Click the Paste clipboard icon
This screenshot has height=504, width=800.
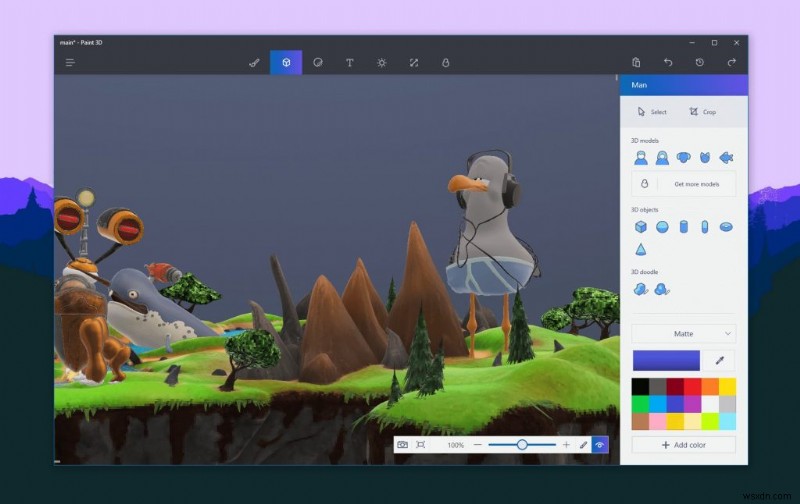point(636,62)
